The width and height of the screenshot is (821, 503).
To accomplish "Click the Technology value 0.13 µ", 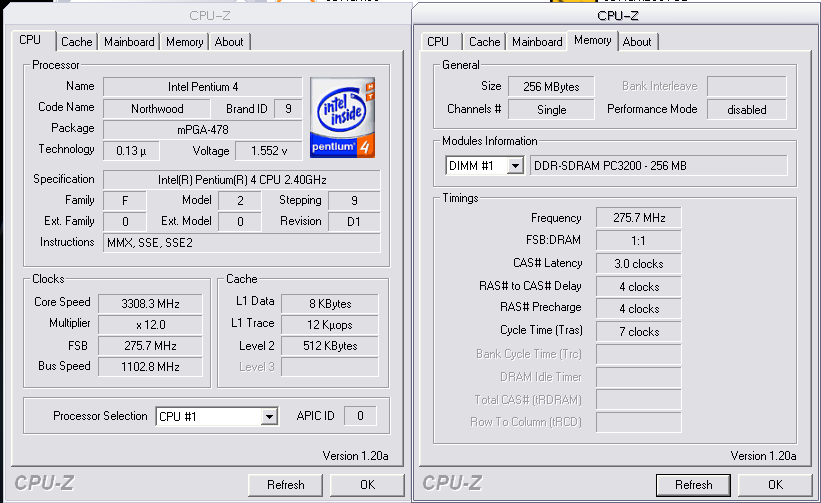I will tap(131, 151).
